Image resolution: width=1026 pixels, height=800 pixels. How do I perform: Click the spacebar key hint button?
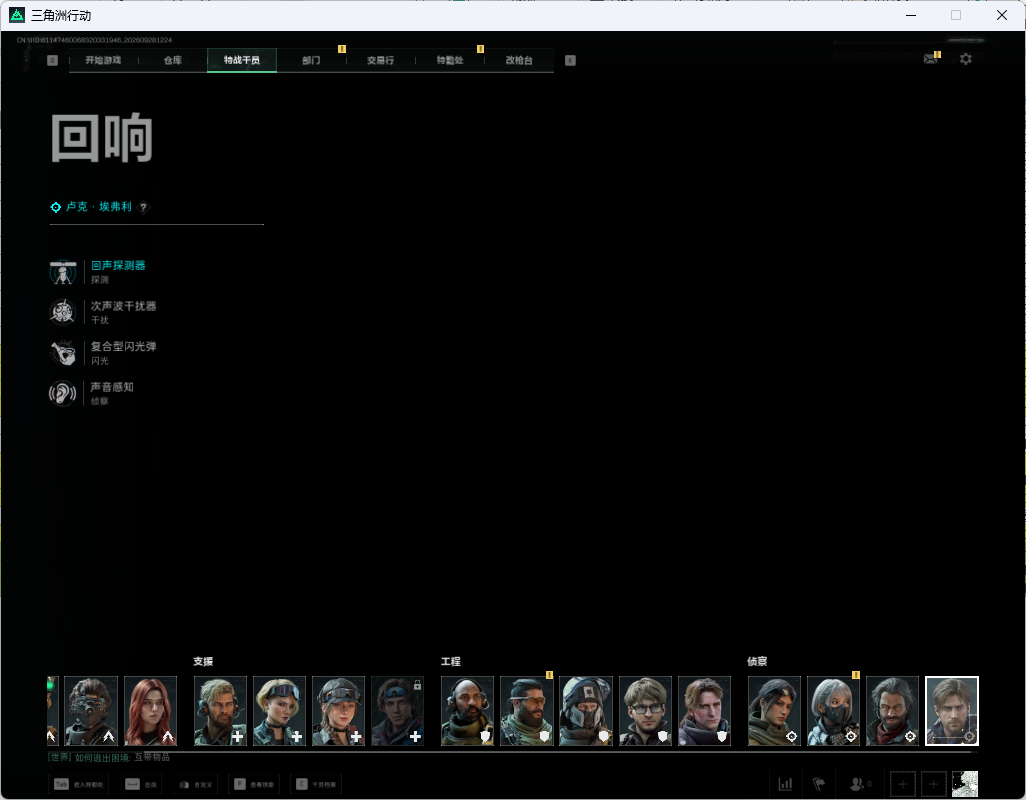[x=141, y=784]
